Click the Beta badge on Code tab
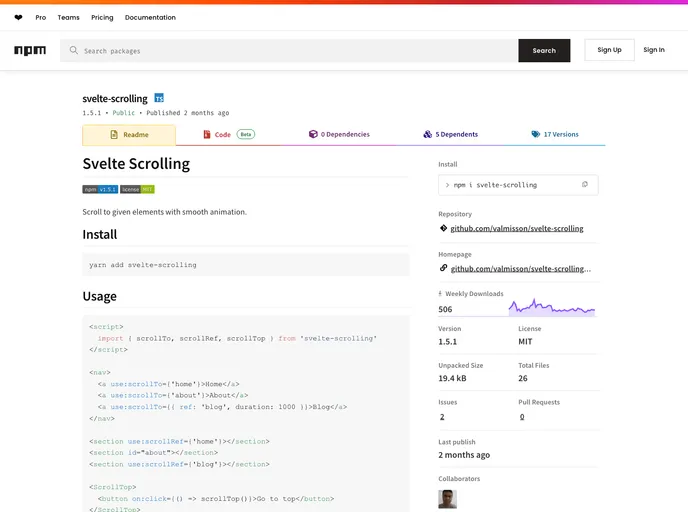This screenshot has height=512, width=688. [x=246, y=134]
